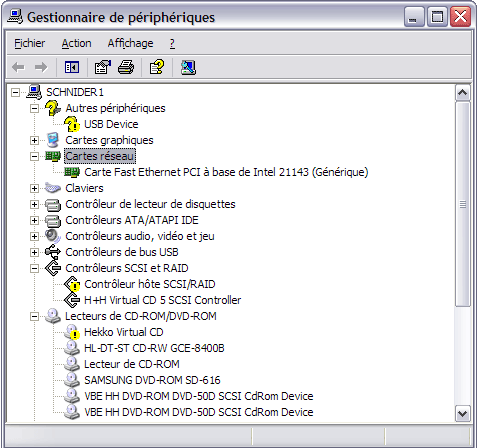Toggle the console tree pane icon
This screenshot has height=448, width=477.
click(x=72, y=67)
